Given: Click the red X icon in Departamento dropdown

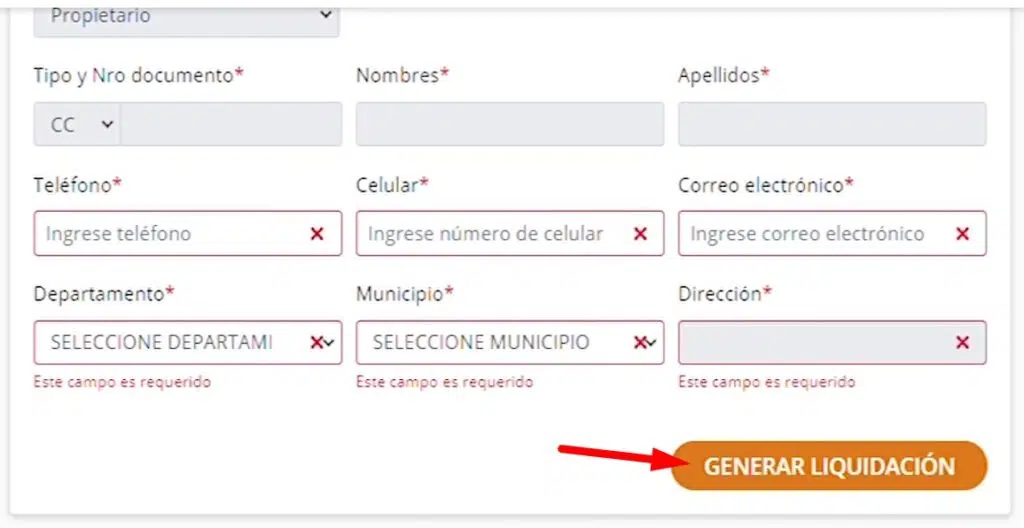Looking at the screenshot, I should pyautogui.click(x=317, y=342).
